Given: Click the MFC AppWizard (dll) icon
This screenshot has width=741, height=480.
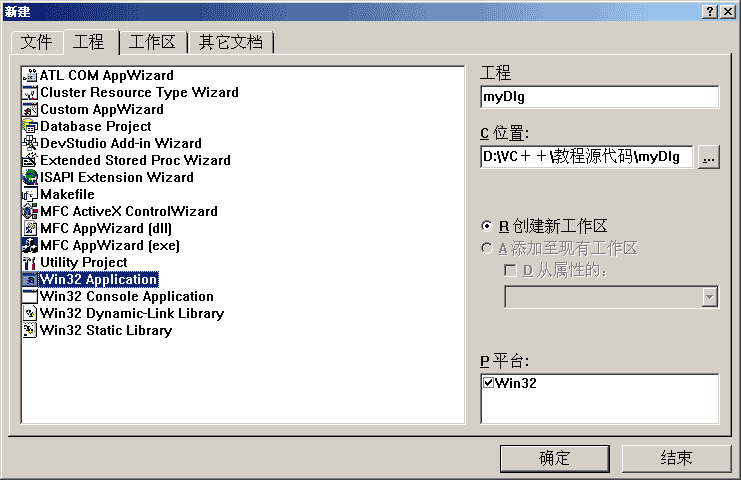Looking at the screenshot, I should (30, 229).
